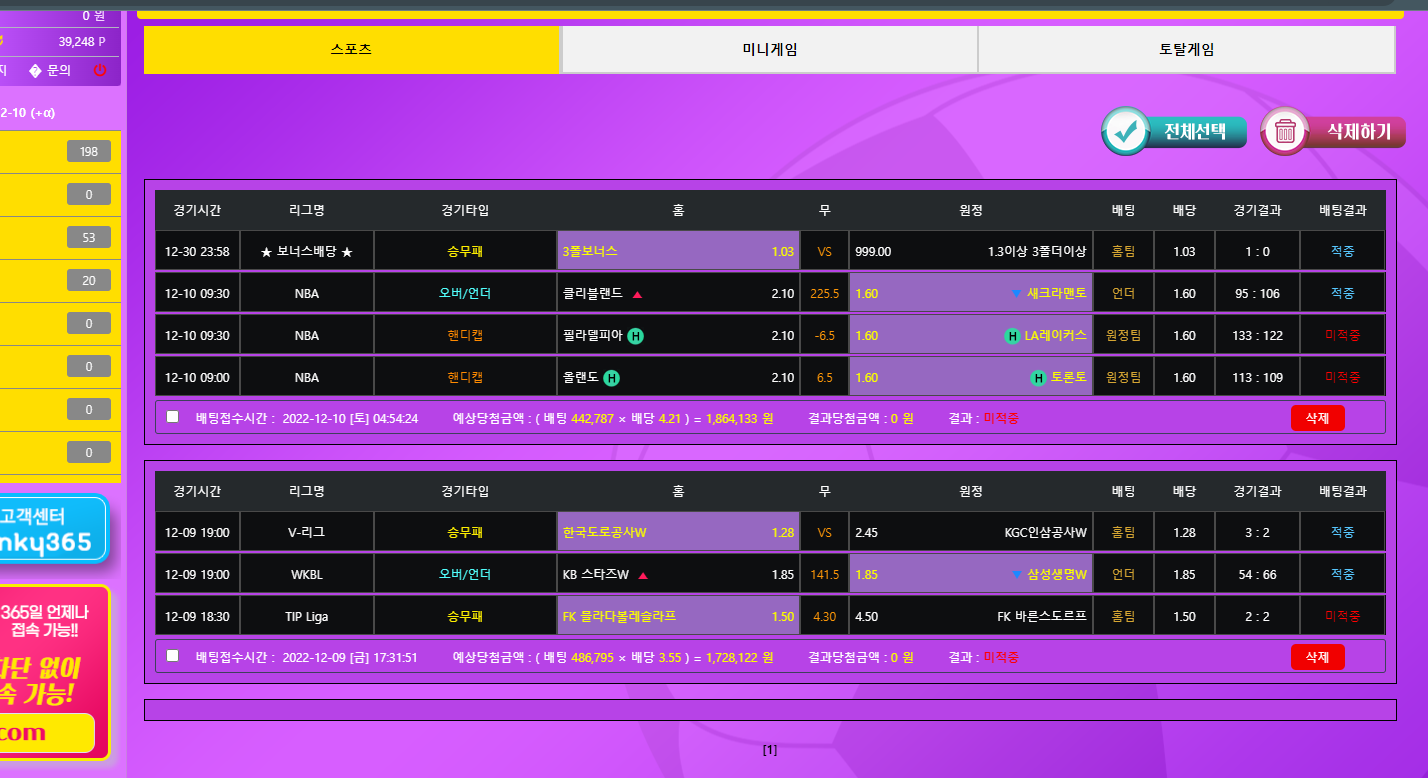The height and width of the screenshot is (778, 1428).
Task: Tick the checkbox for the 2022-12-10 bet slip
Action: pos(173,417)
